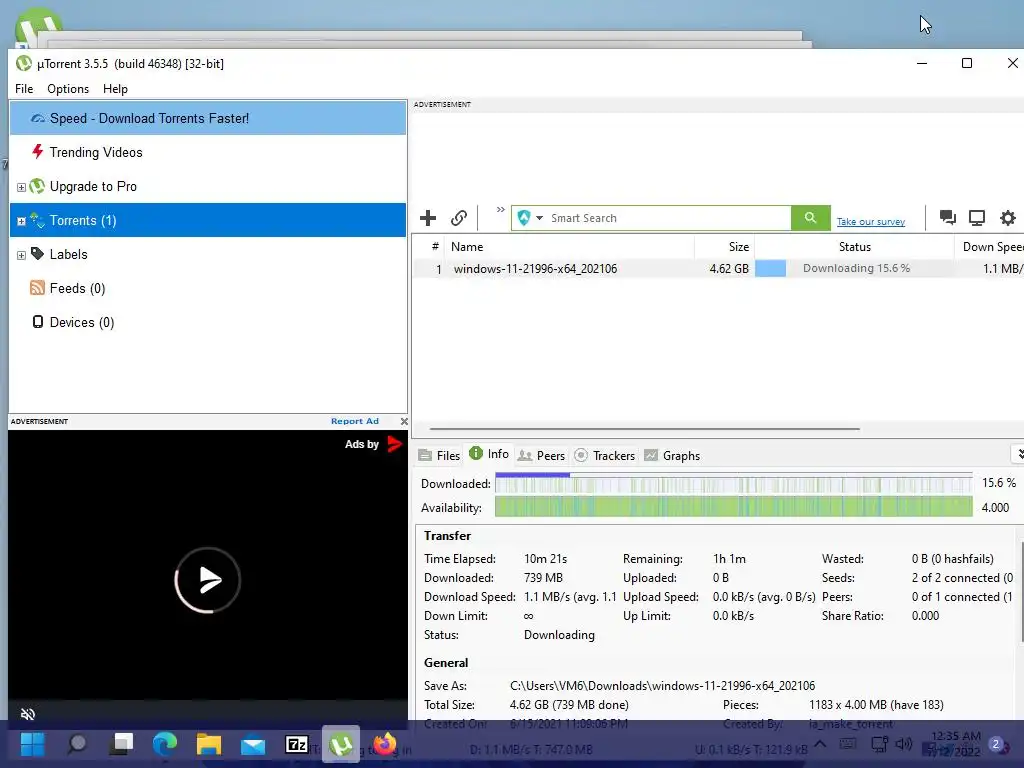Sort the torrent list by Status column
The image size is (1024, 768).
[854, 247]
